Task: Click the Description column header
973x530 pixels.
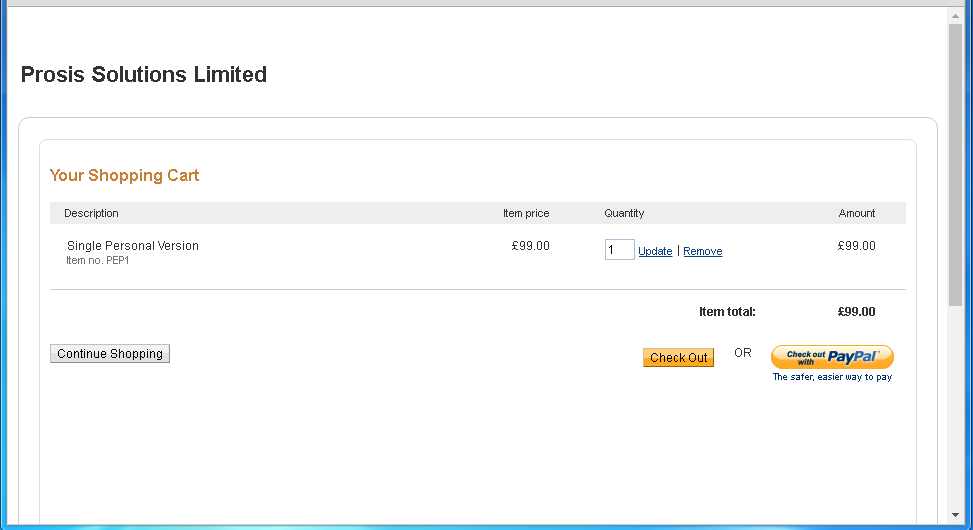Action: pos(91,213)
